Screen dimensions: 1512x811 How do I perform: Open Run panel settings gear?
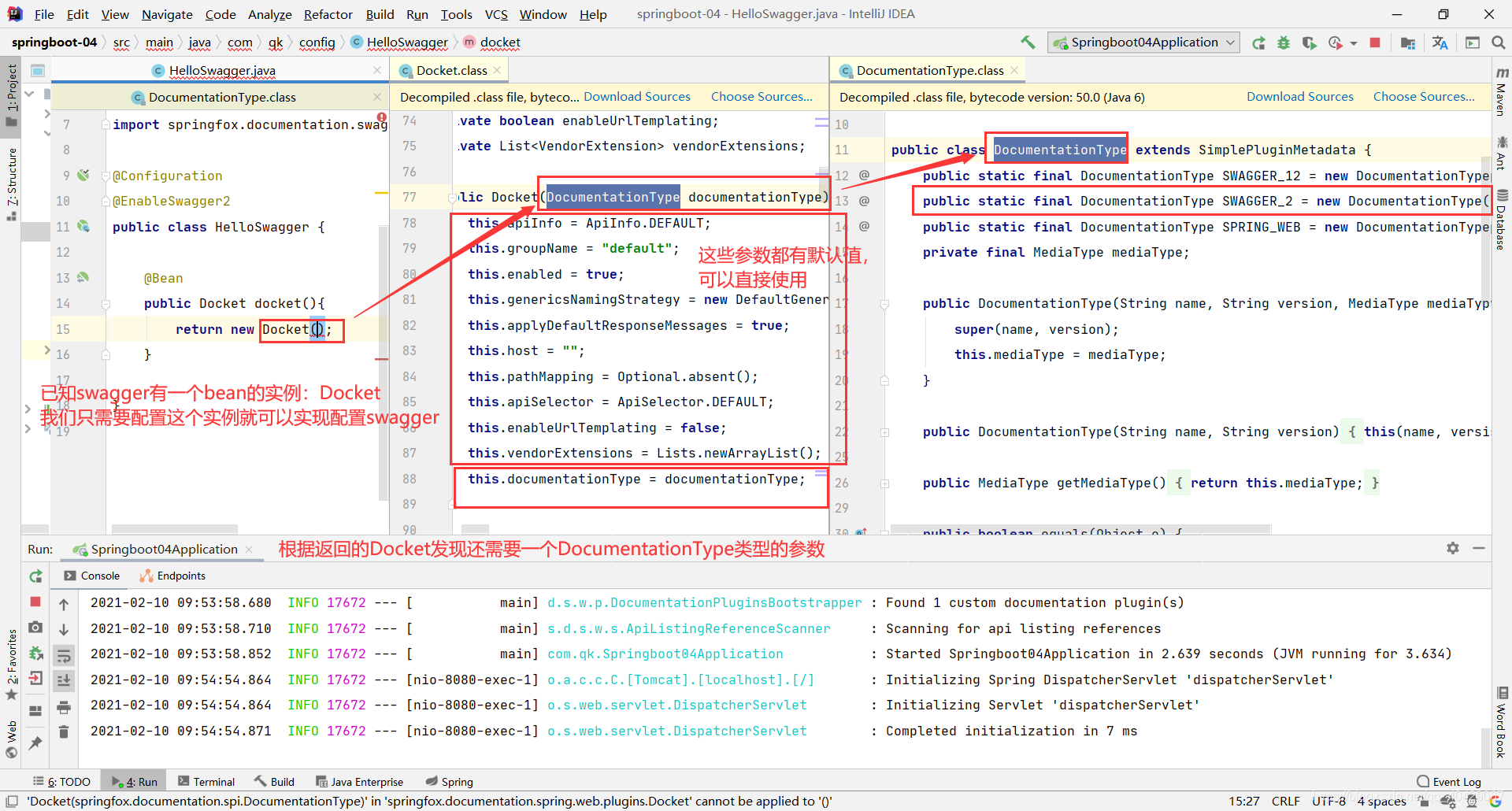coord(1453,548)
